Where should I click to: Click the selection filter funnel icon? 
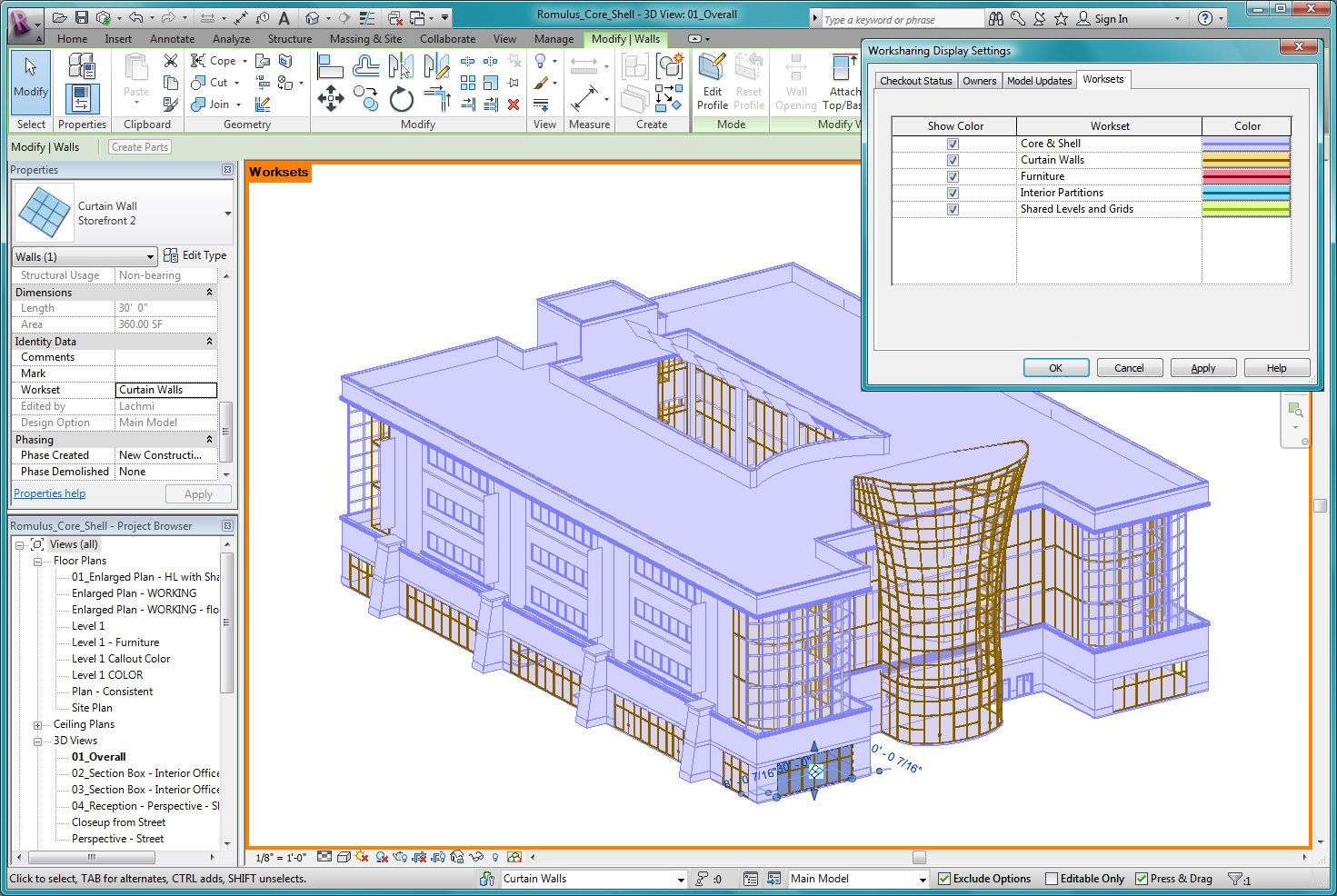1235,879
